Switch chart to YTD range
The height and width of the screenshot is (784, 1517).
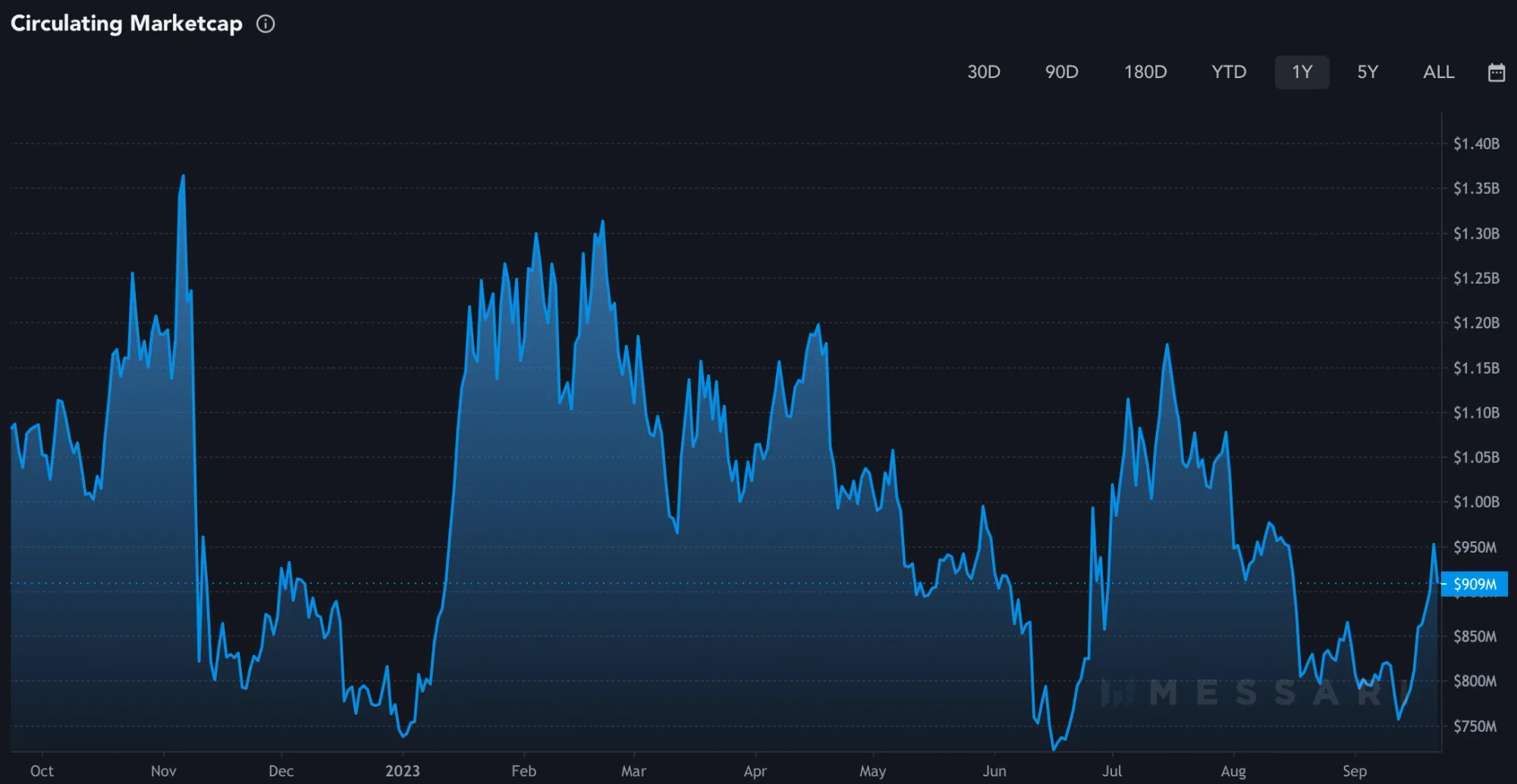[x=1229, y=72]
